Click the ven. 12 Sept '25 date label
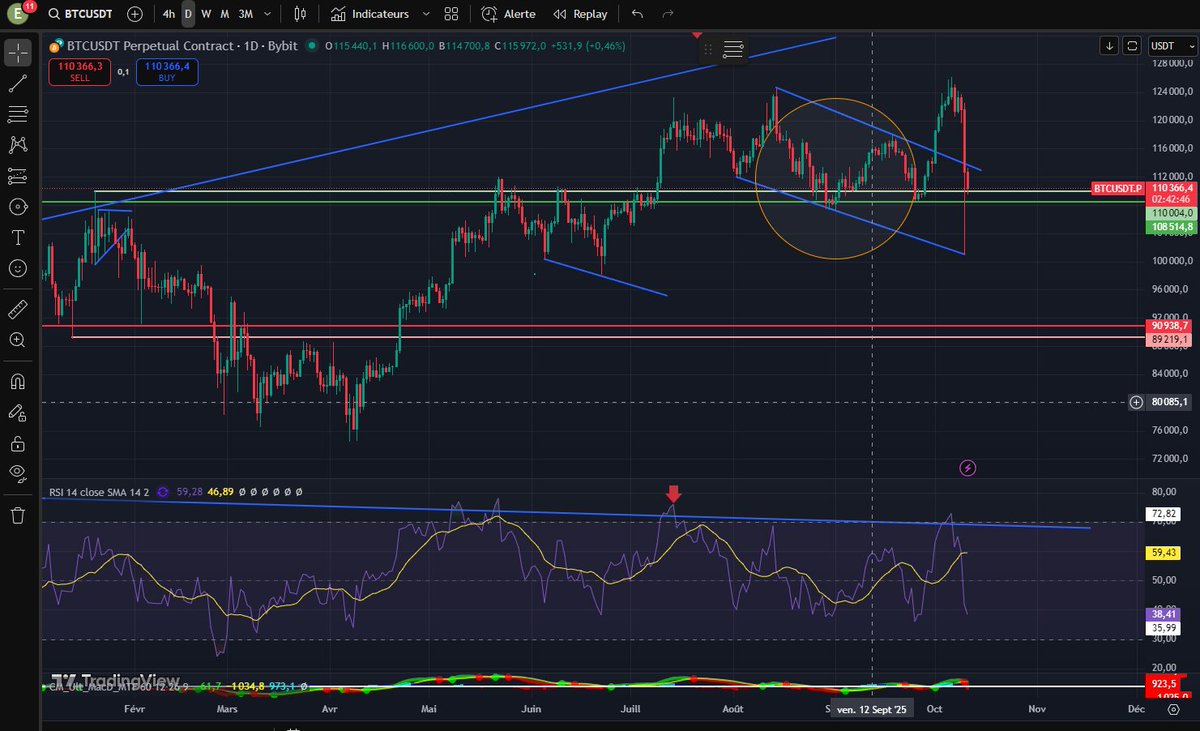1200x731 pixels. (x=872, y=708)
